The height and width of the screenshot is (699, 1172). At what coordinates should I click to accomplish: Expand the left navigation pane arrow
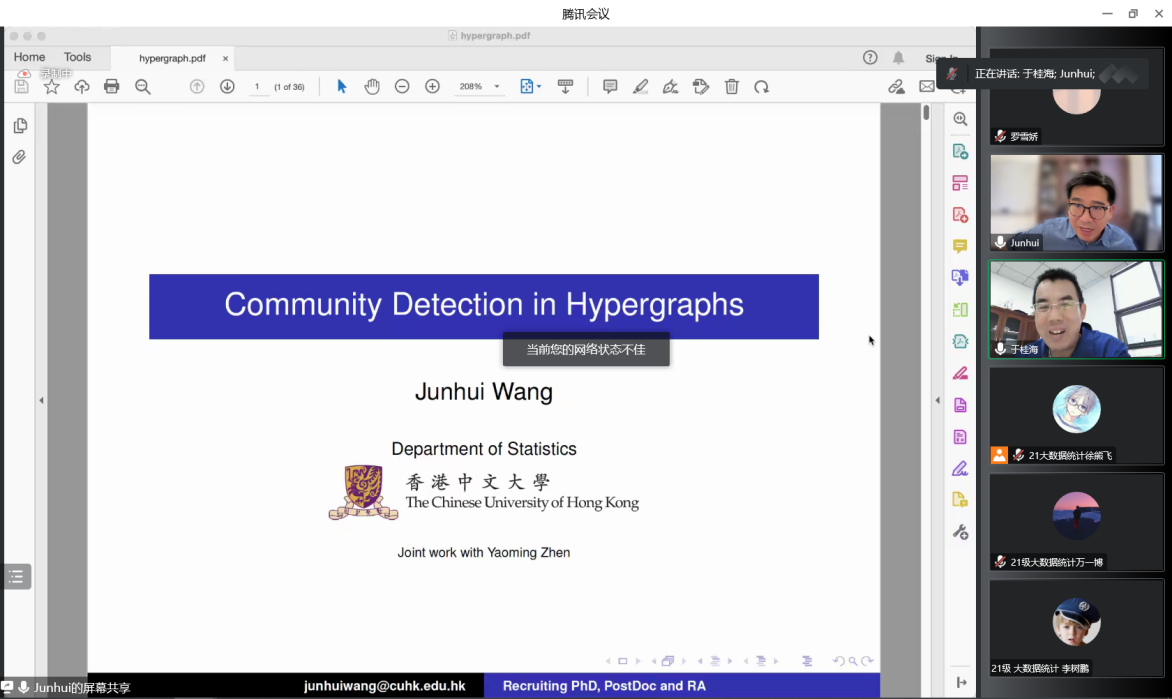pyautogui.click(x=41, y=400)
